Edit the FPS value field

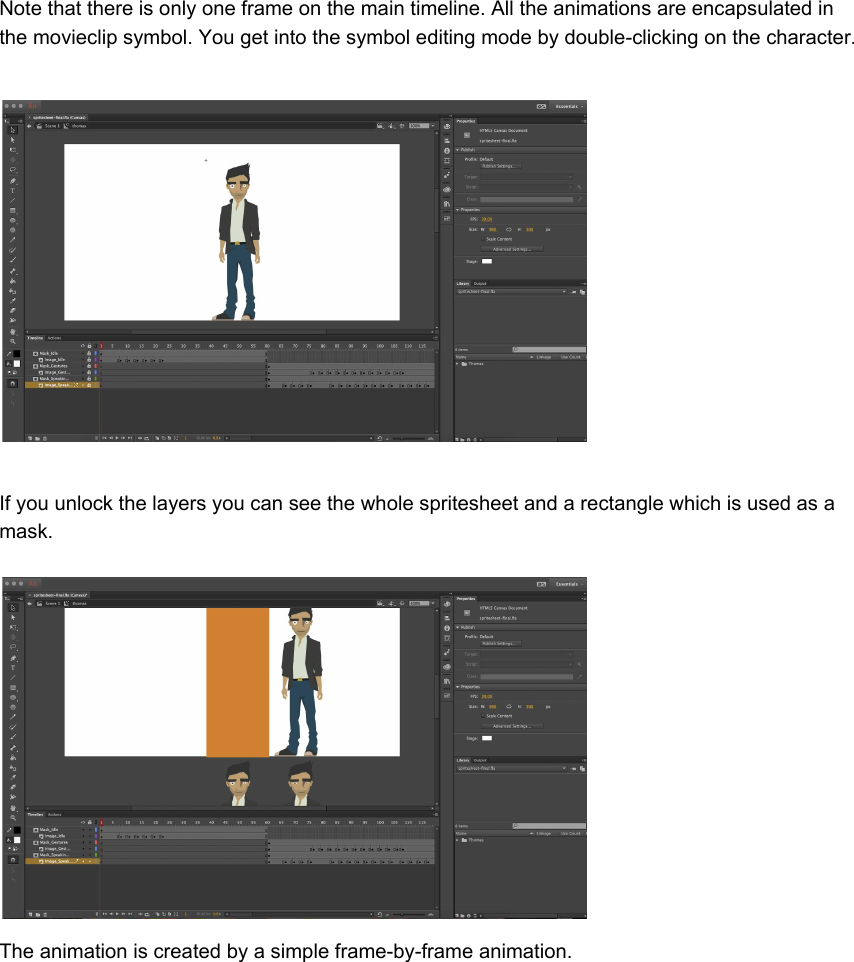pyautogui.click(x=487, y=219)
